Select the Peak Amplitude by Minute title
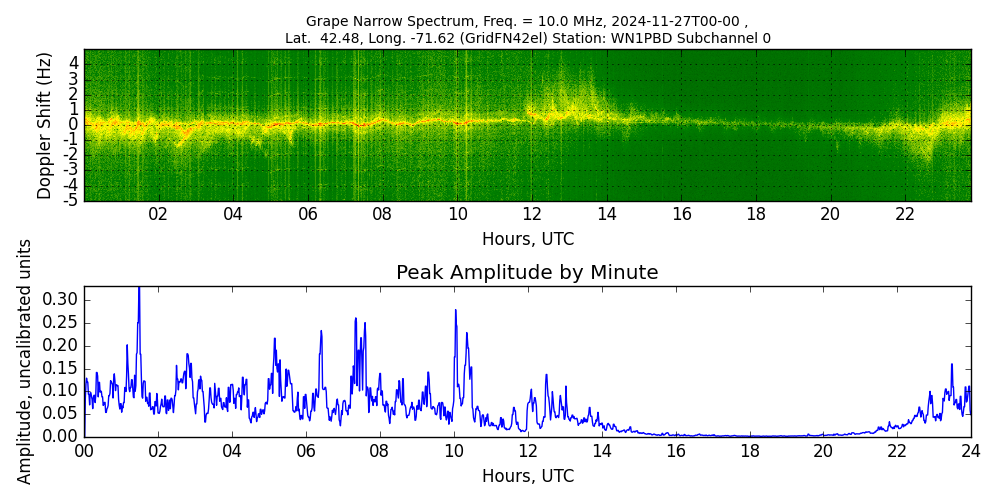This screenshot has width=1000, height=500. click(x=527, y=273)
